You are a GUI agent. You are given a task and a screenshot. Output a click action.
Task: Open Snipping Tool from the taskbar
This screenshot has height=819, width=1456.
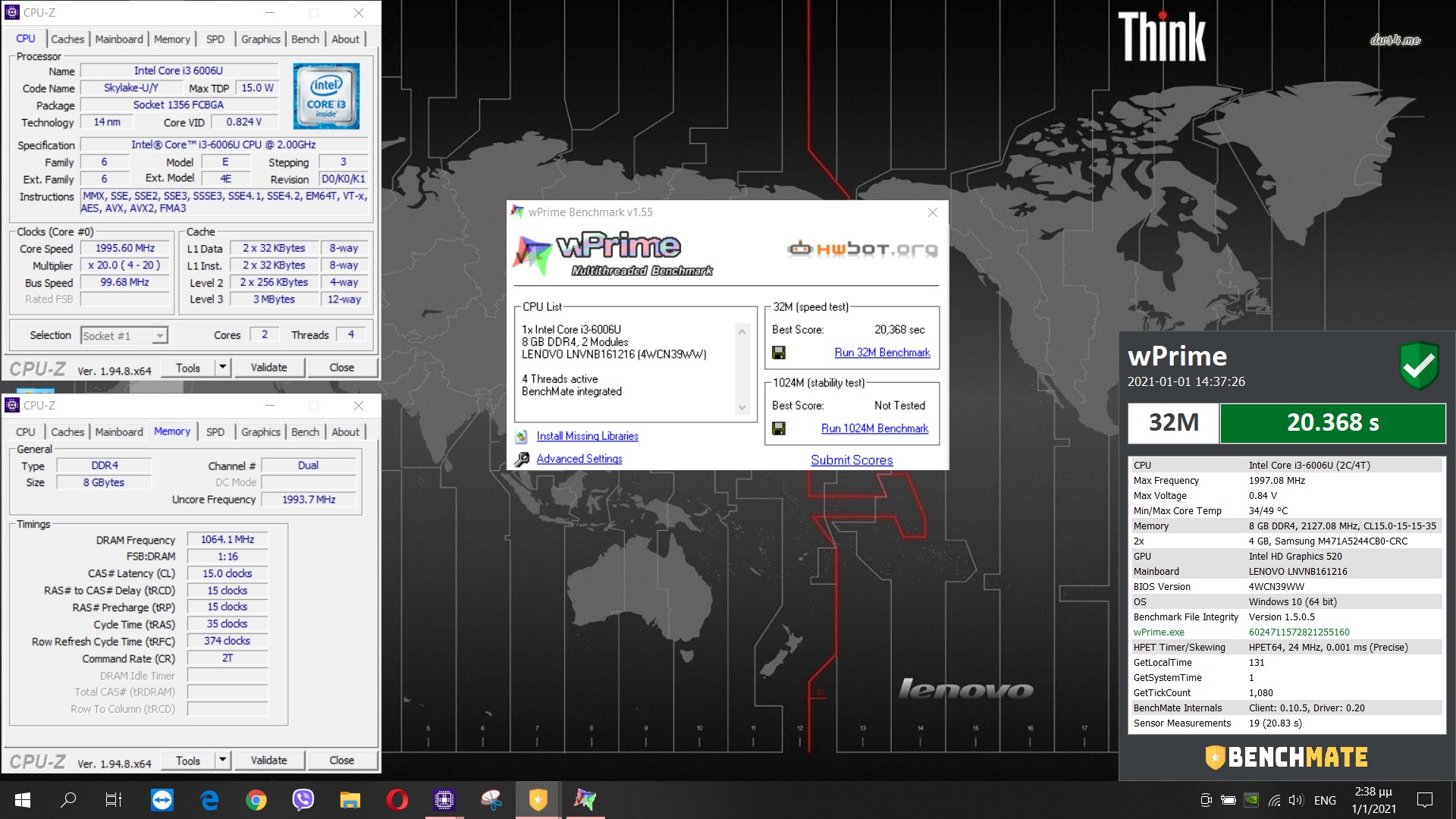pos(491,800)
